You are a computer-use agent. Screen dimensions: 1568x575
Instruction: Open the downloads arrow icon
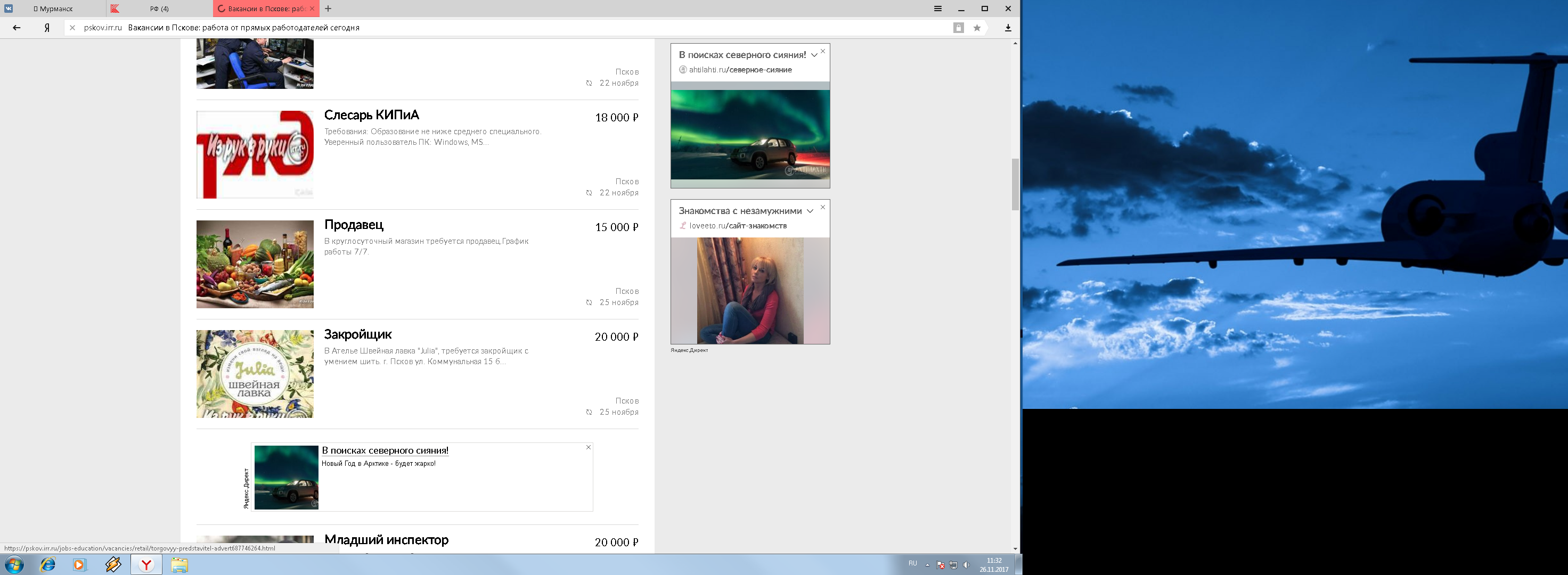point(1008,28)
